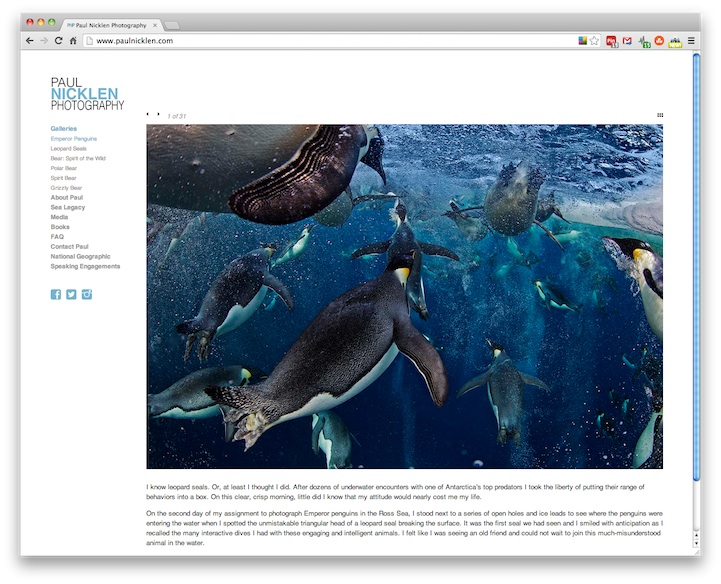Select the Paul Nicklen Photography tab
Image resolution: width=721 pixels, height=584 pixels.
[108, 25]
